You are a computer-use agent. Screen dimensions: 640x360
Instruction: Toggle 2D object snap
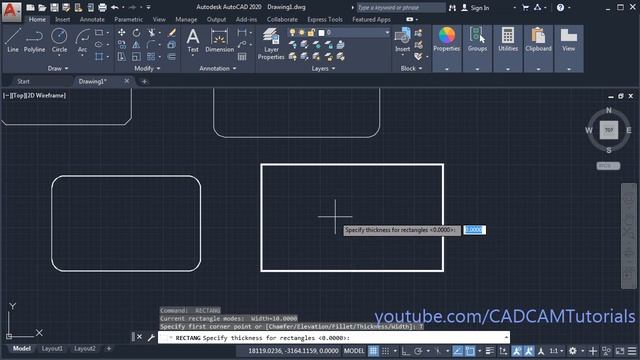click(x=470, y=351)
